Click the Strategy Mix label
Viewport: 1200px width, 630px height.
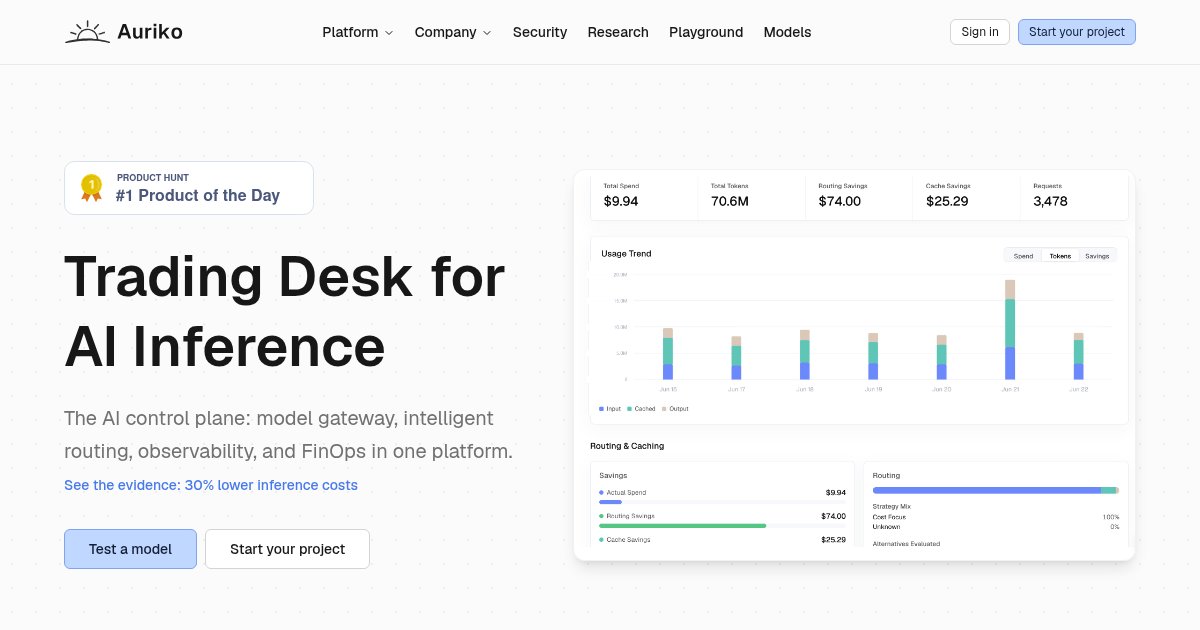(x=892, y=507)
